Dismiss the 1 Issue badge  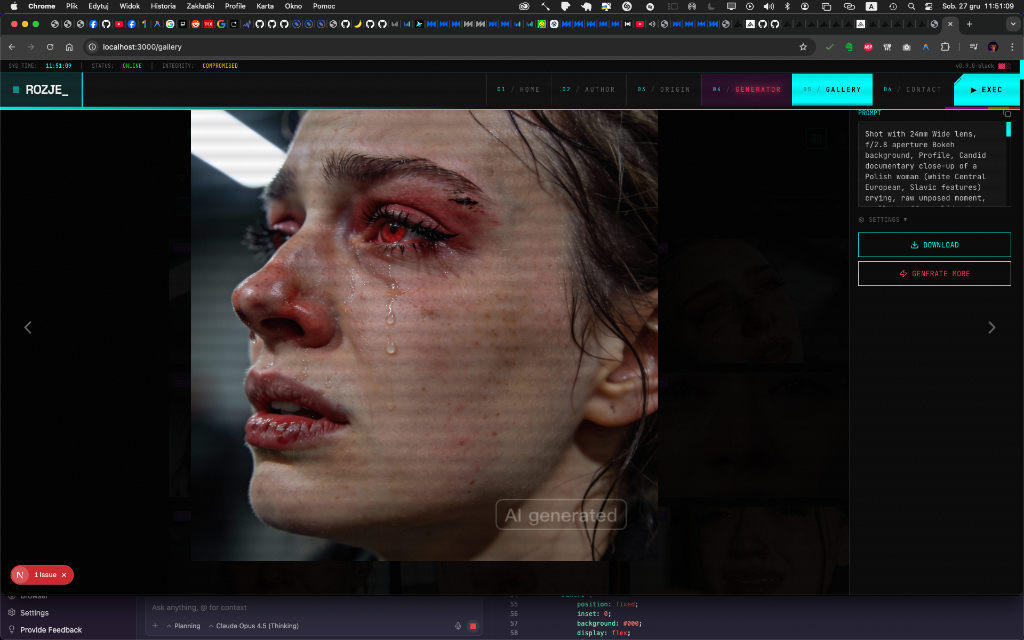(64, 575)
